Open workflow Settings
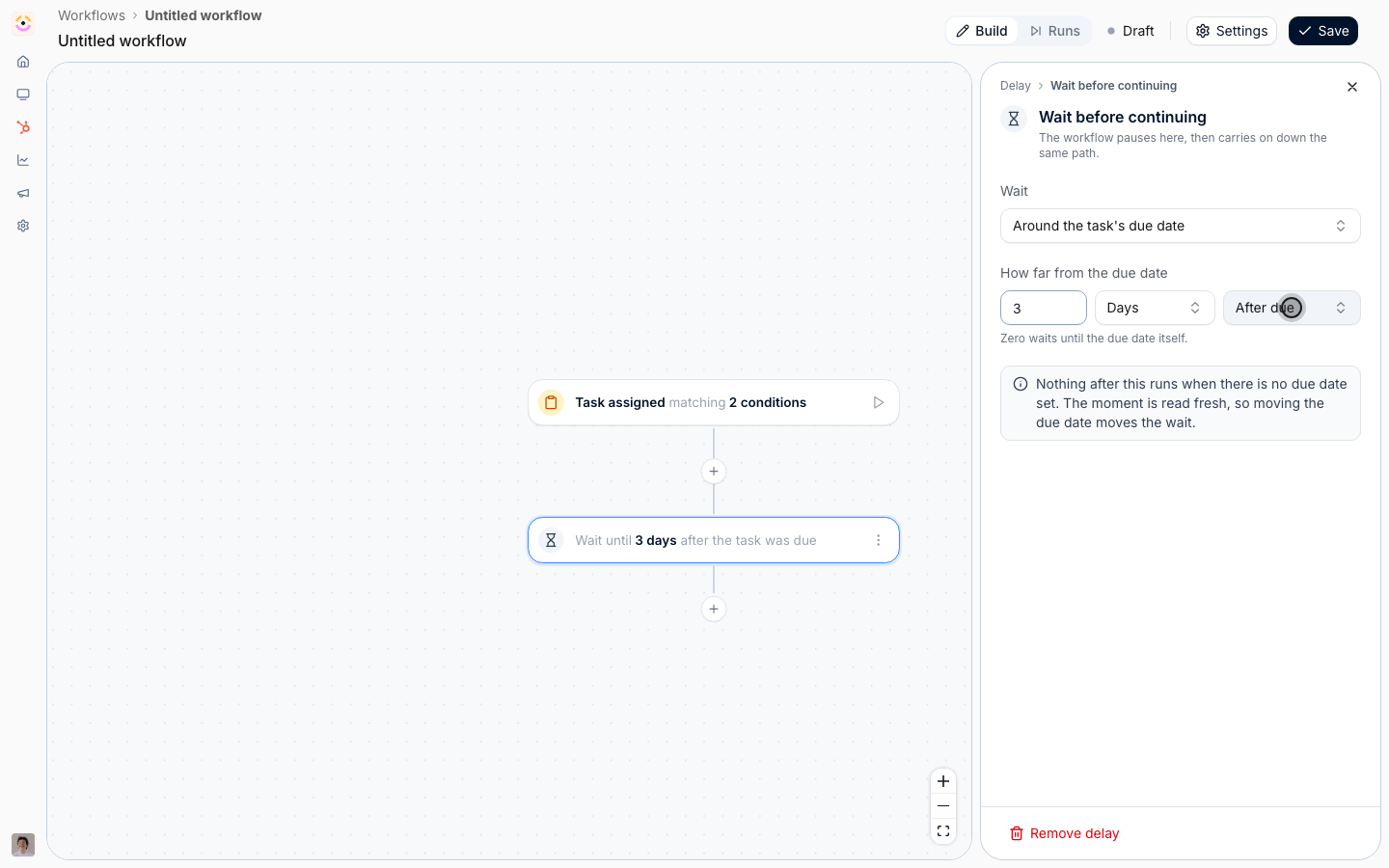Screen dimensions: 1389x868 click(1232, 31)
